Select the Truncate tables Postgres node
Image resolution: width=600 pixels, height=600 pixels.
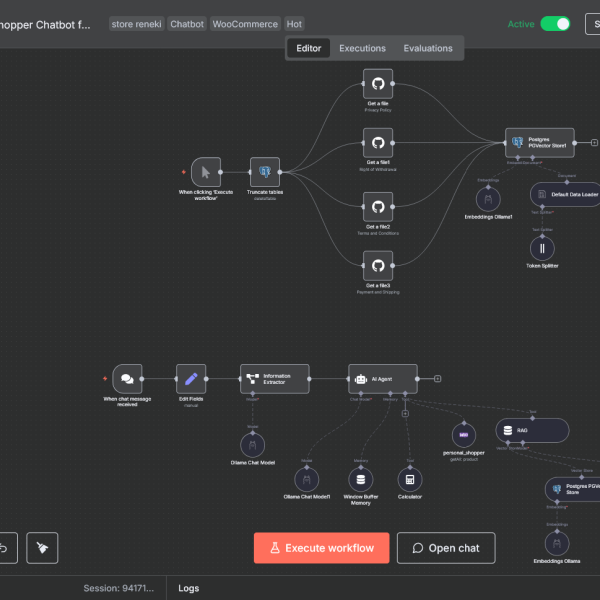[x=264, y=172]
